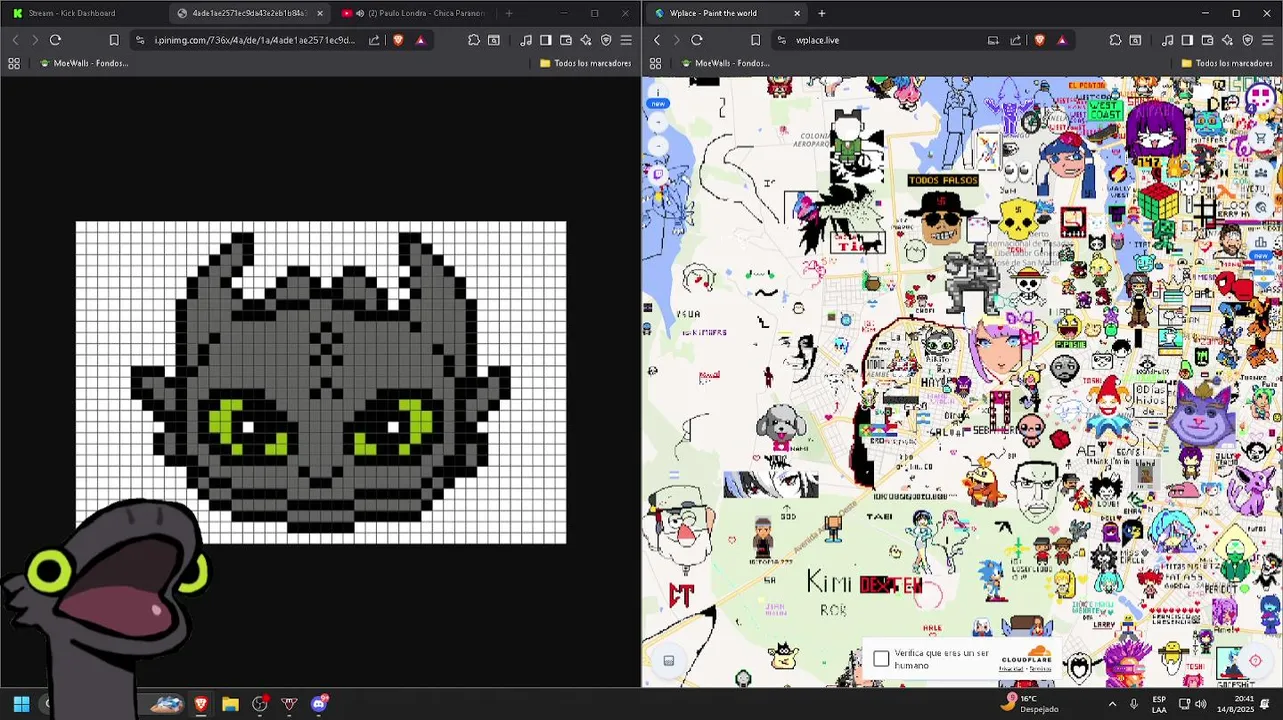
Task: Open Brave Wallet in the left window
Action: point(566,40)
